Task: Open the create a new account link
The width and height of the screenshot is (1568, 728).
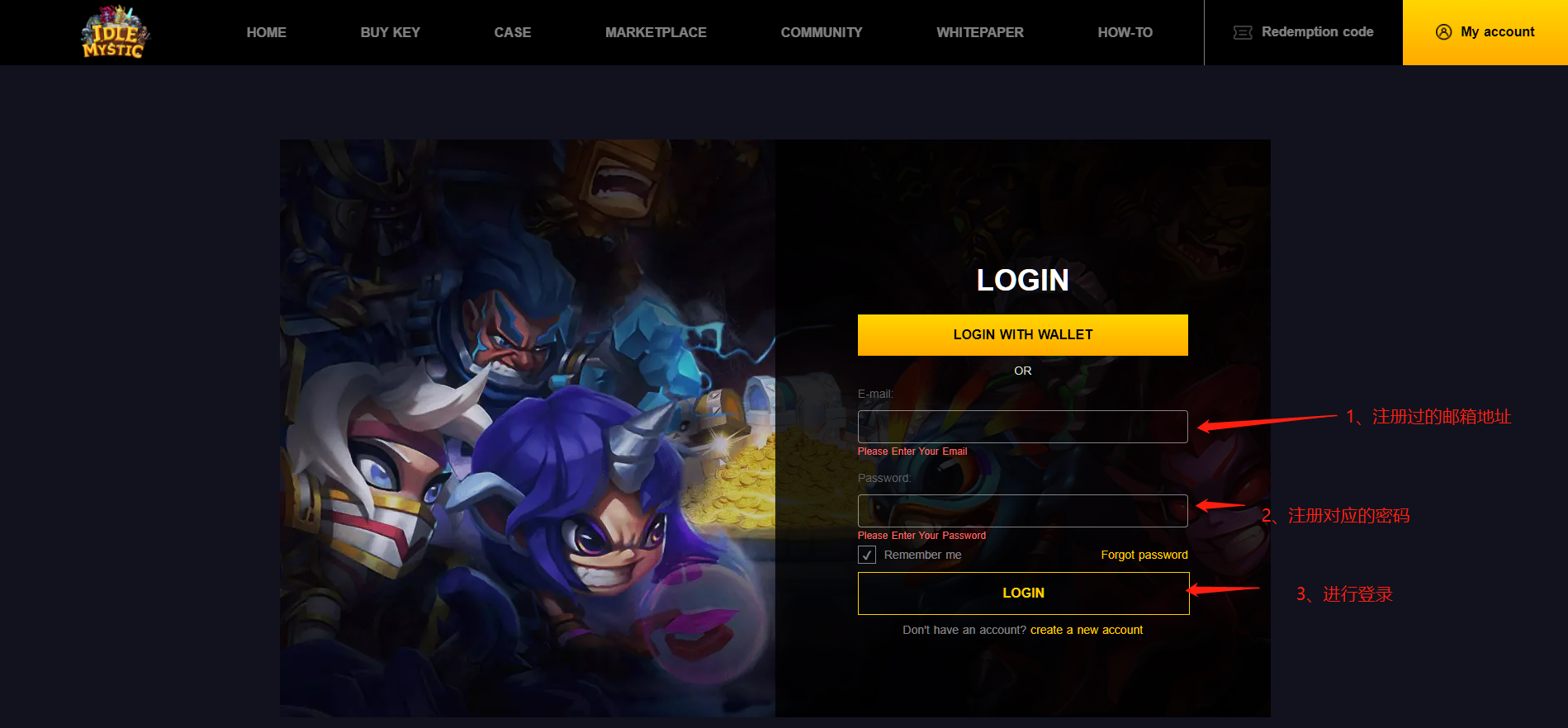Action: pos(1086,630)
